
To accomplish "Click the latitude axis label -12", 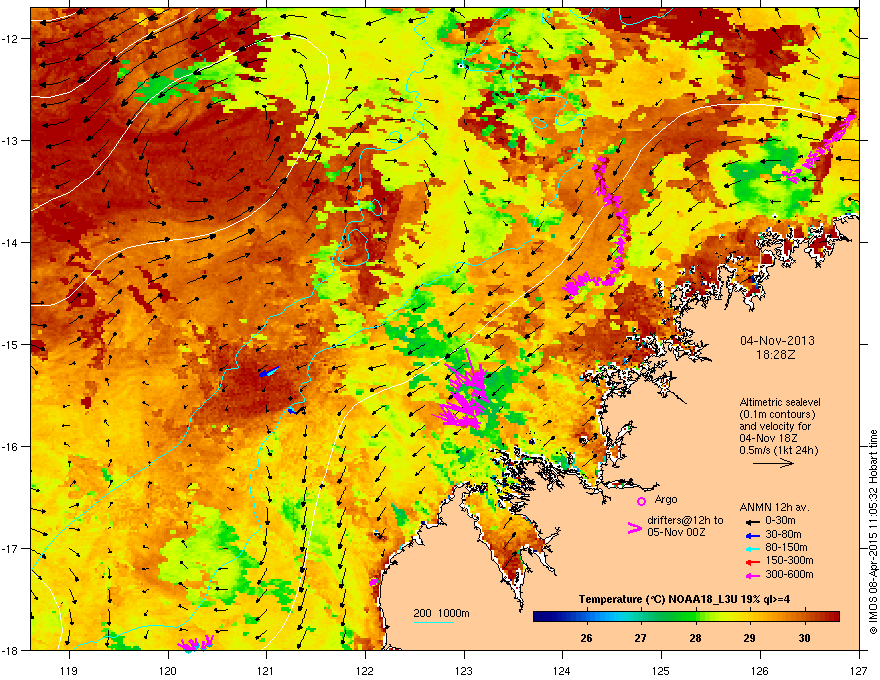I will point(11,38).
